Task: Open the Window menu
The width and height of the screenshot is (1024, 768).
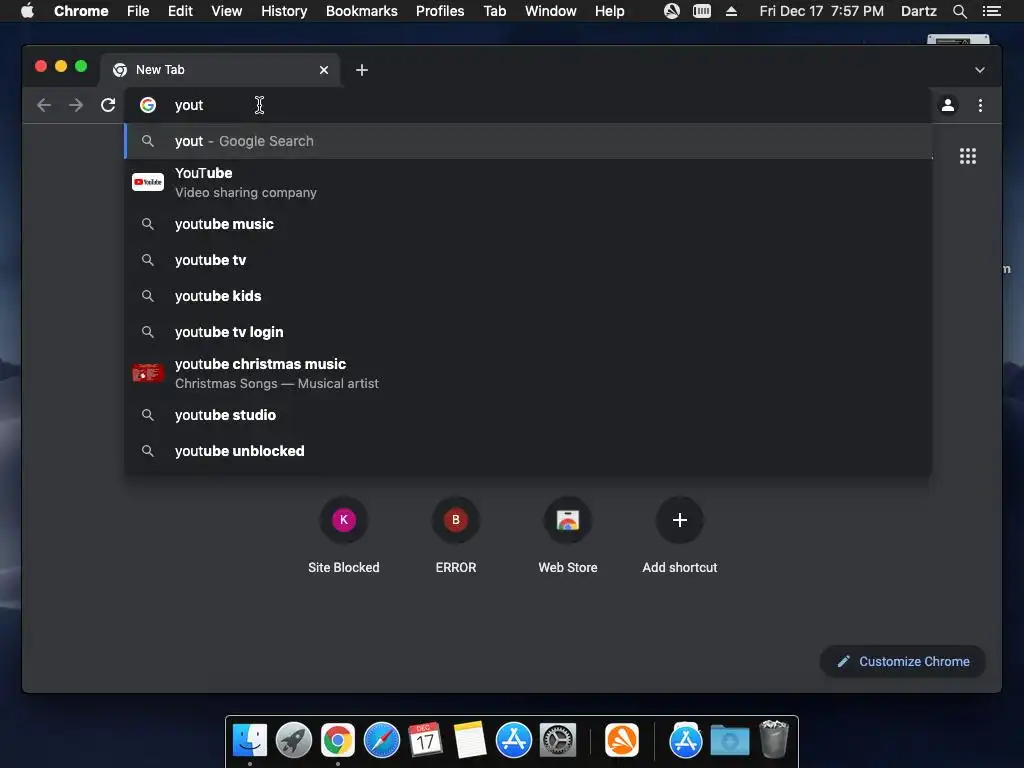Action: (551, 11)
